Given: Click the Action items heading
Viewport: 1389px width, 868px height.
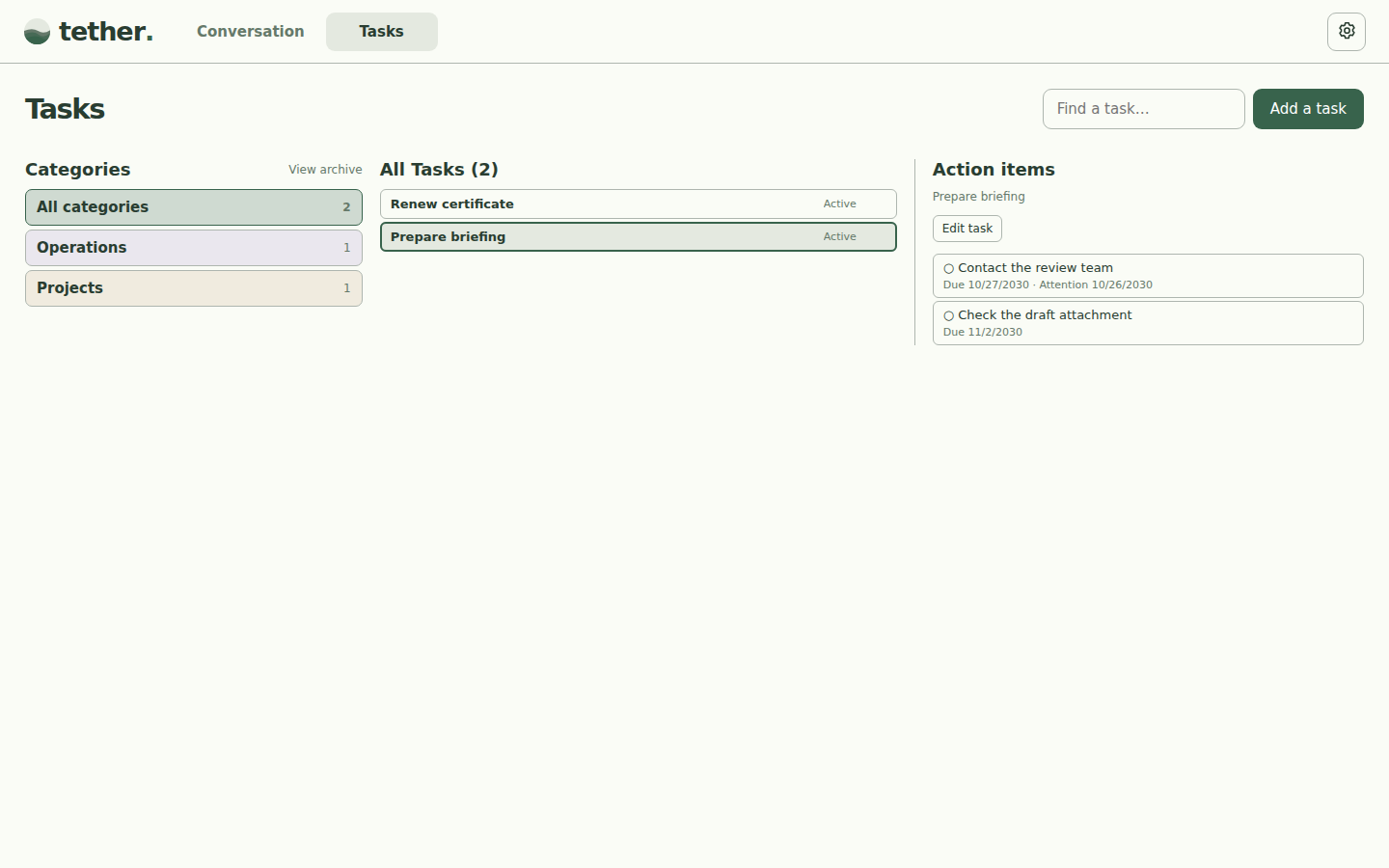Looking at the screenshot, I should (x=994, y=170).
